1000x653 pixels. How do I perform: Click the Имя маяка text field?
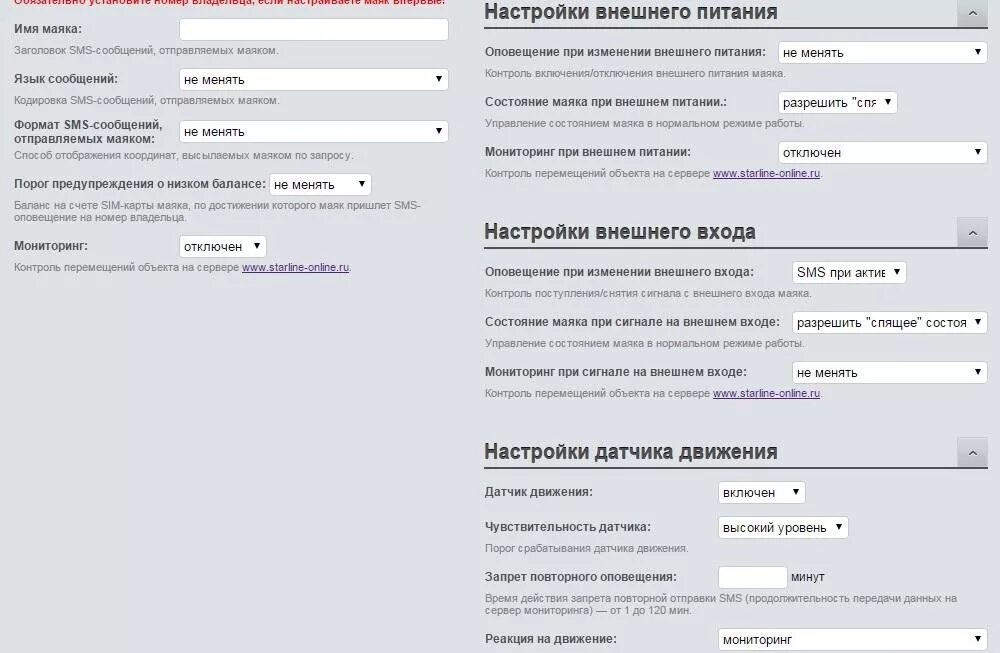[314, 29]
